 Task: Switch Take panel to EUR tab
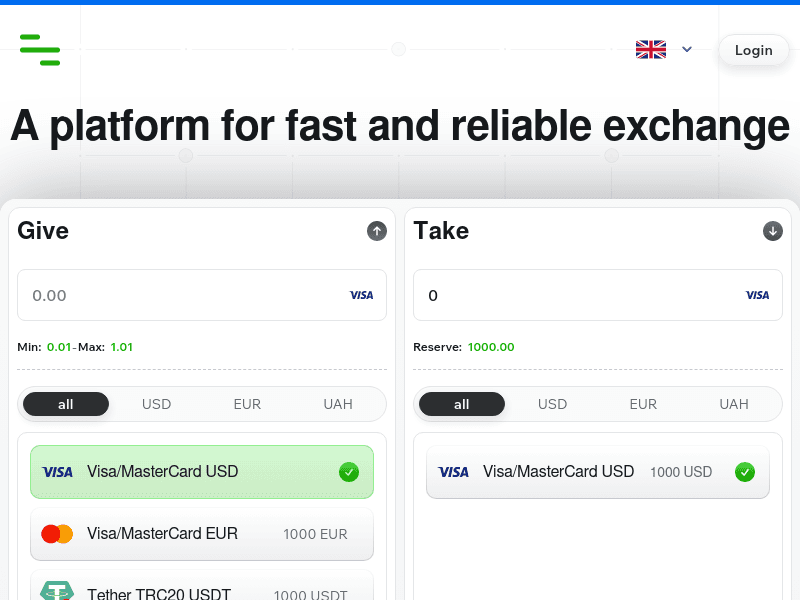click(x=643, y=404)
